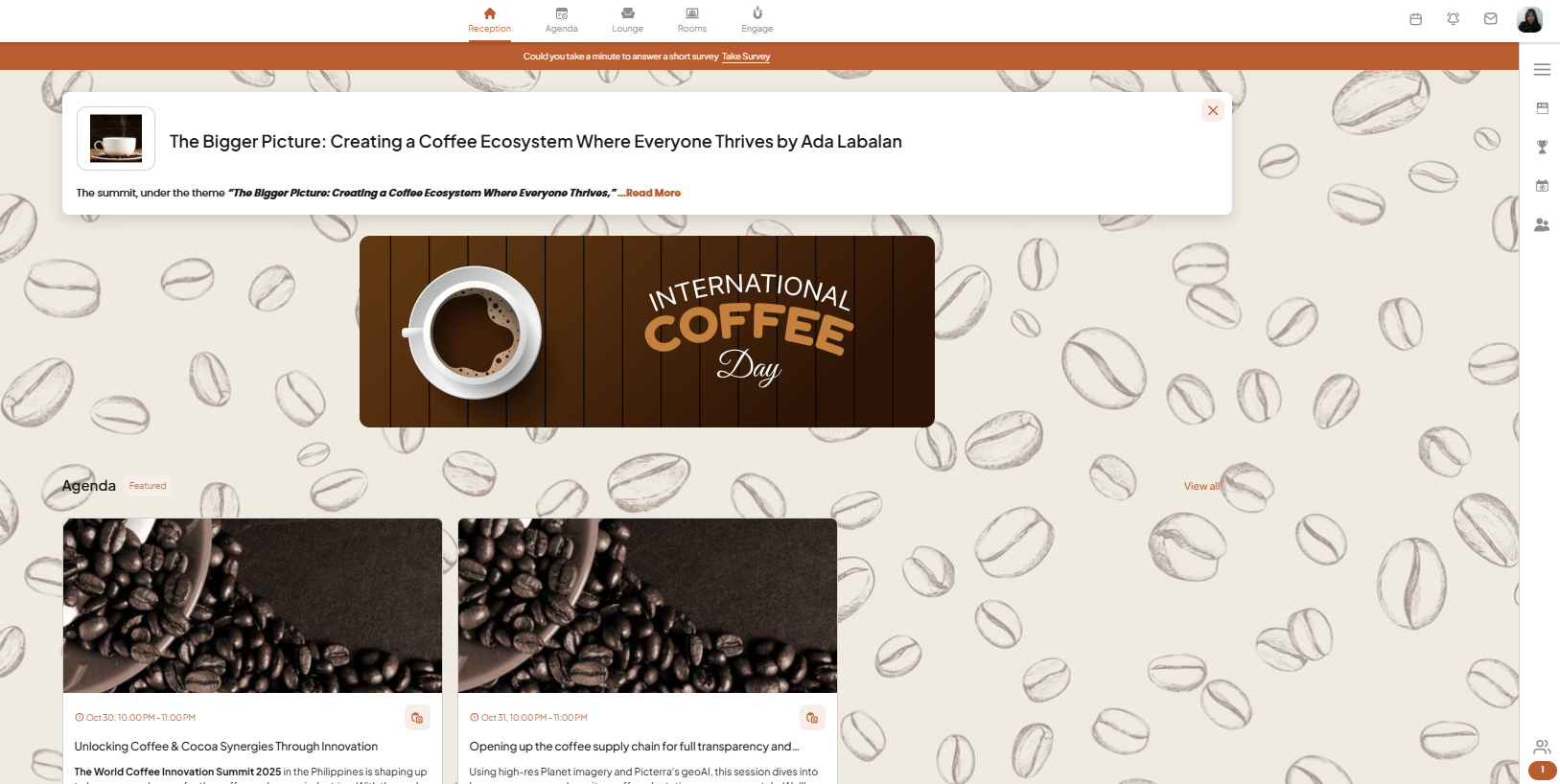Go to the Lounge tab
This screenshot has height=784, width=1560.
click(628, 20)
